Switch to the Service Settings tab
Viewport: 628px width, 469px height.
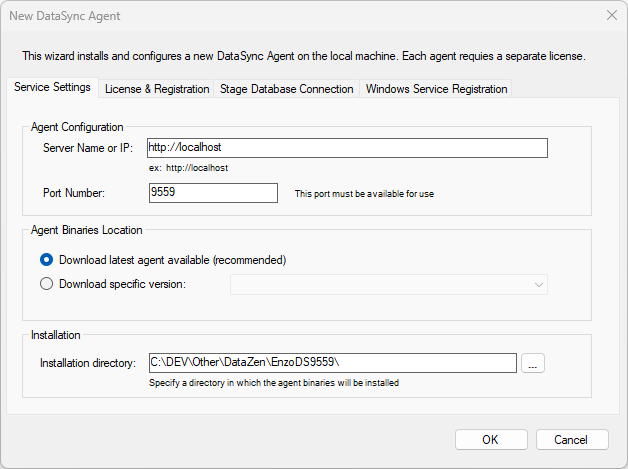[x=52, y=88]
